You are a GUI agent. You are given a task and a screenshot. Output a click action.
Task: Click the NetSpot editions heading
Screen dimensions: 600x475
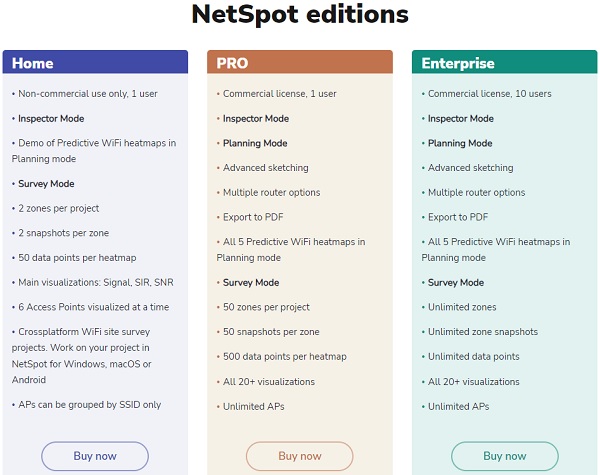pos(300,15)
